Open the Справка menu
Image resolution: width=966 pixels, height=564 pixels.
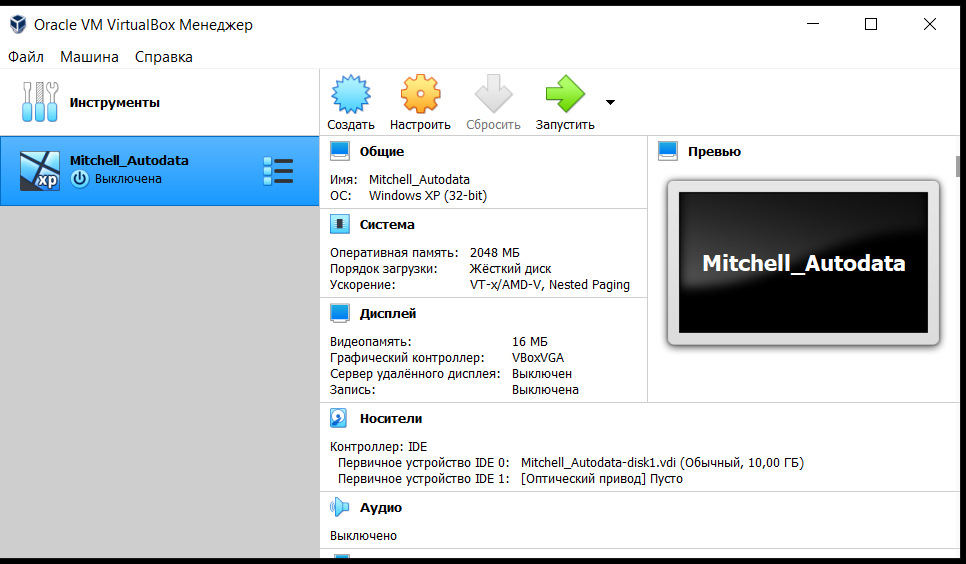[x=164, y=57]
